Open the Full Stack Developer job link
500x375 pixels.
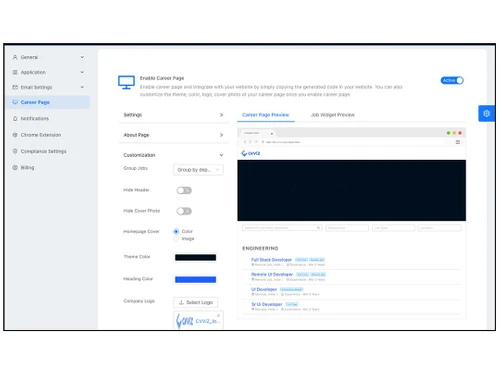[271, 260]
